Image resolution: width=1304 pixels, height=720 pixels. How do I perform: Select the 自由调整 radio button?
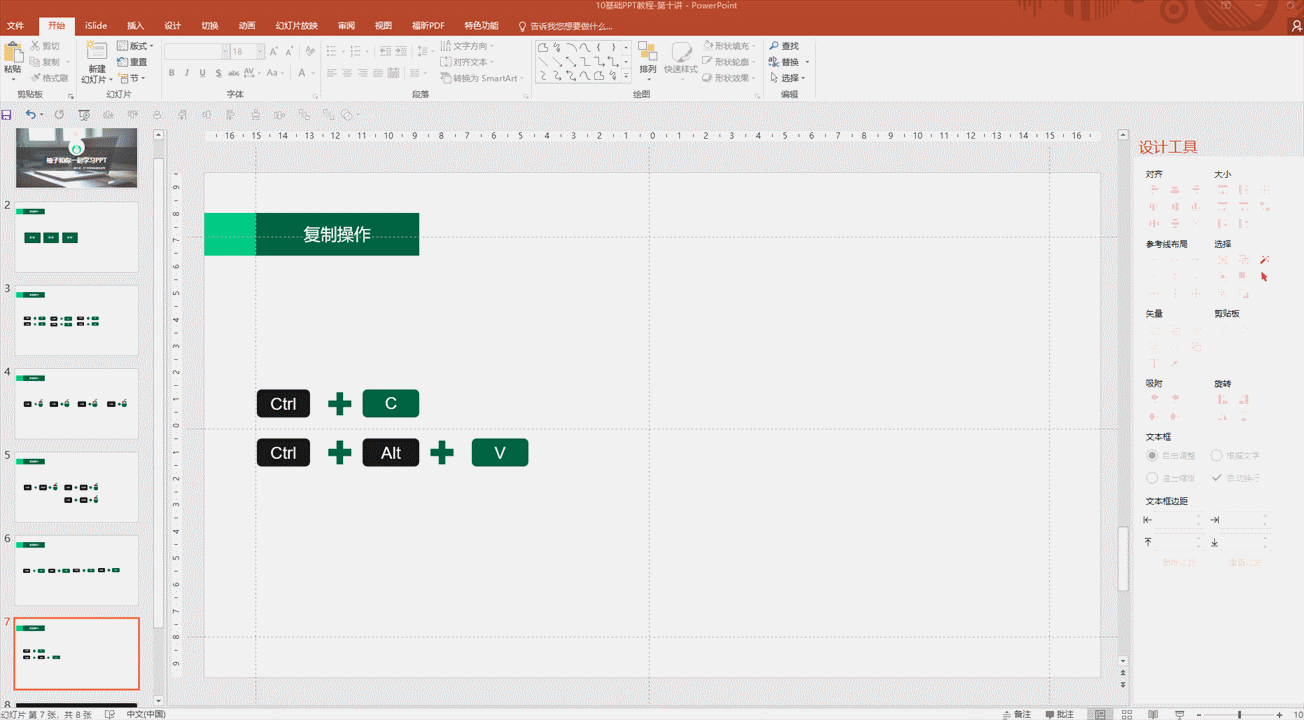click(1152, 456)
